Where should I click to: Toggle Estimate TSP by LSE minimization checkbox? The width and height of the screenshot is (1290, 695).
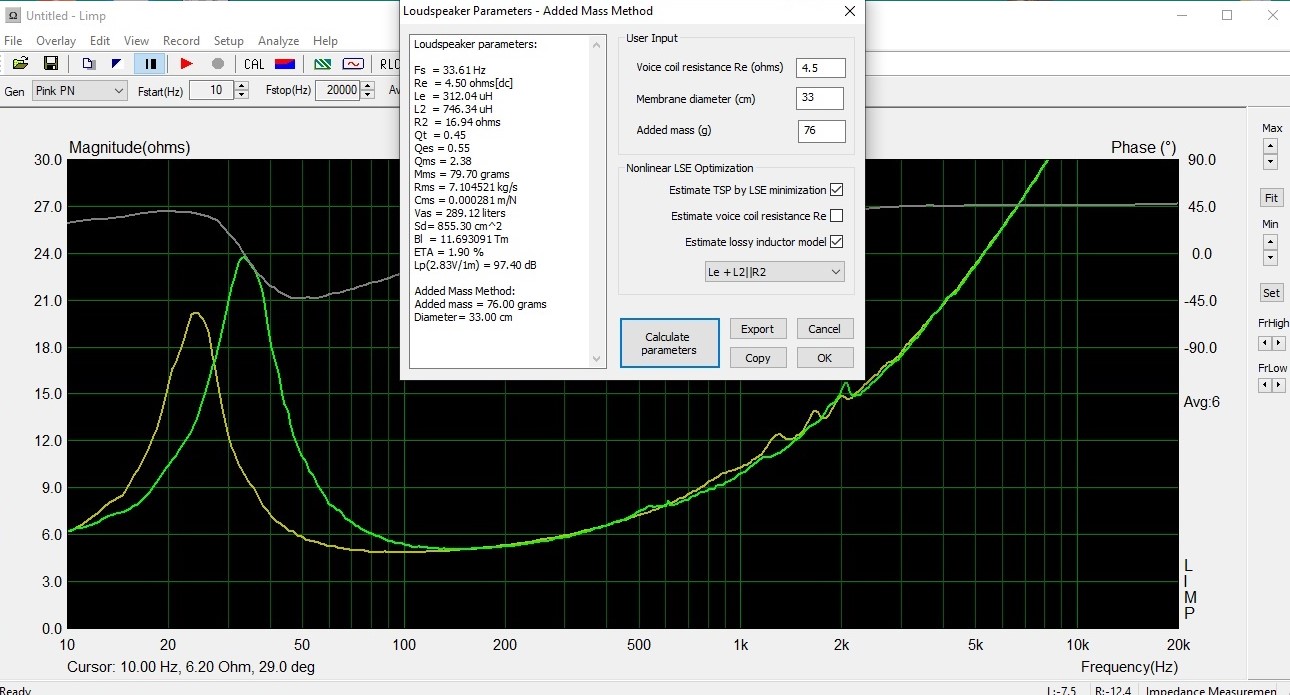tap(837, 190)
